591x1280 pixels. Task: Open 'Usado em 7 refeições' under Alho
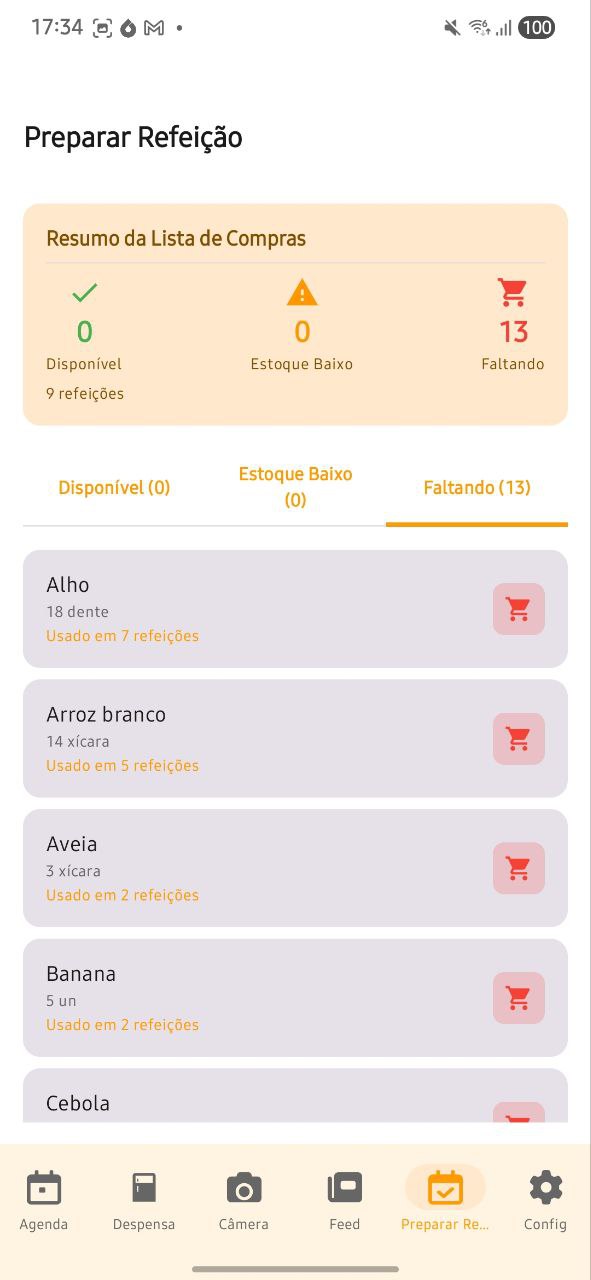122,635
